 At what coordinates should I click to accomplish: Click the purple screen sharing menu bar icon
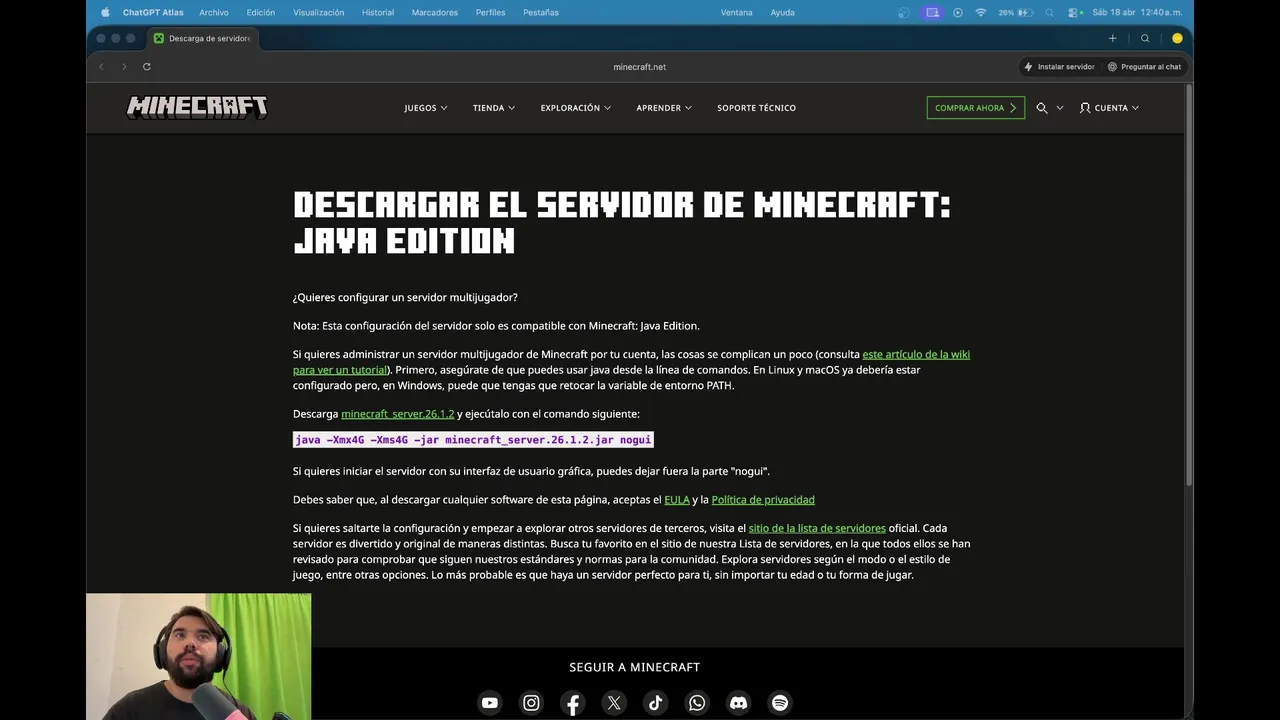click(932, 12)
